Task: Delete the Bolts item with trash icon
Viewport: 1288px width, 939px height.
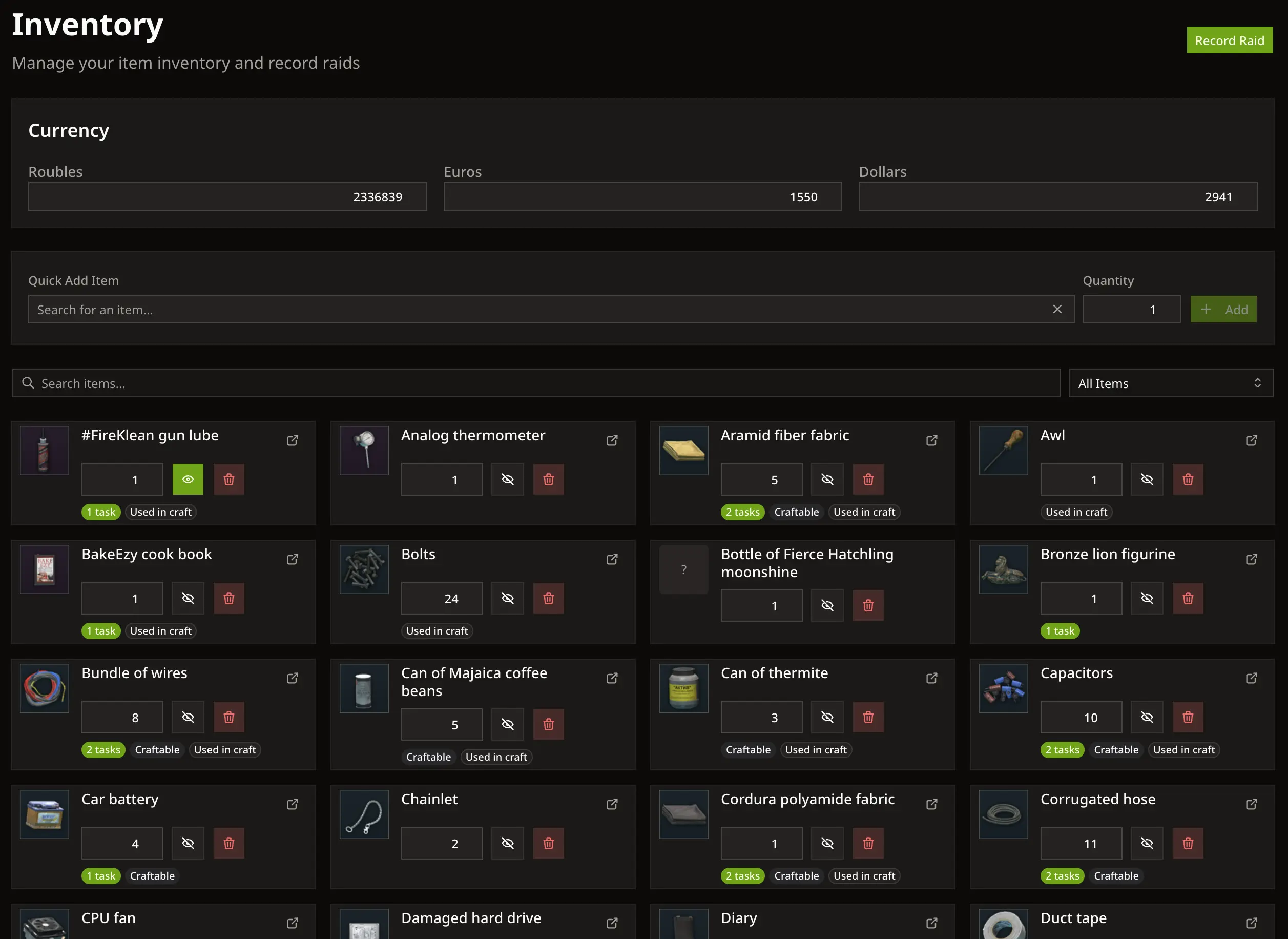Action: tap(548, 598)
